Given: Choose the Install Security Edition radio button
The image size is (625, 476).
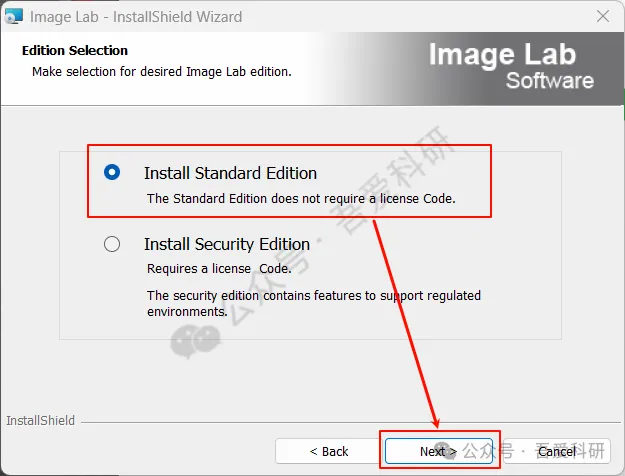Looking at the screenshot, I should (112, 244).
